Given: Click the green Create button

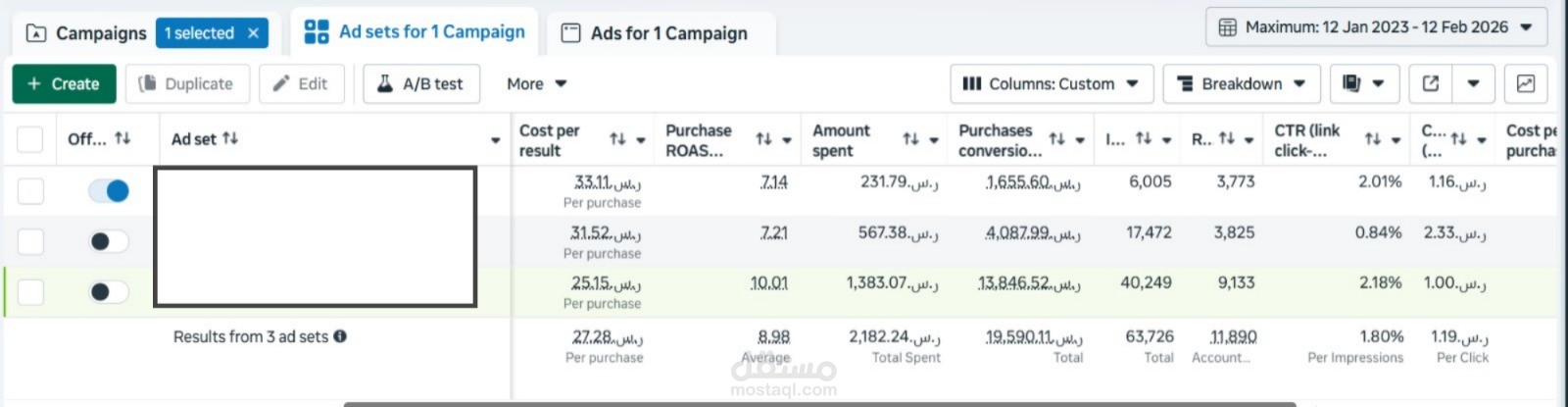Looking at the screenshot, I should click(64, 84).
